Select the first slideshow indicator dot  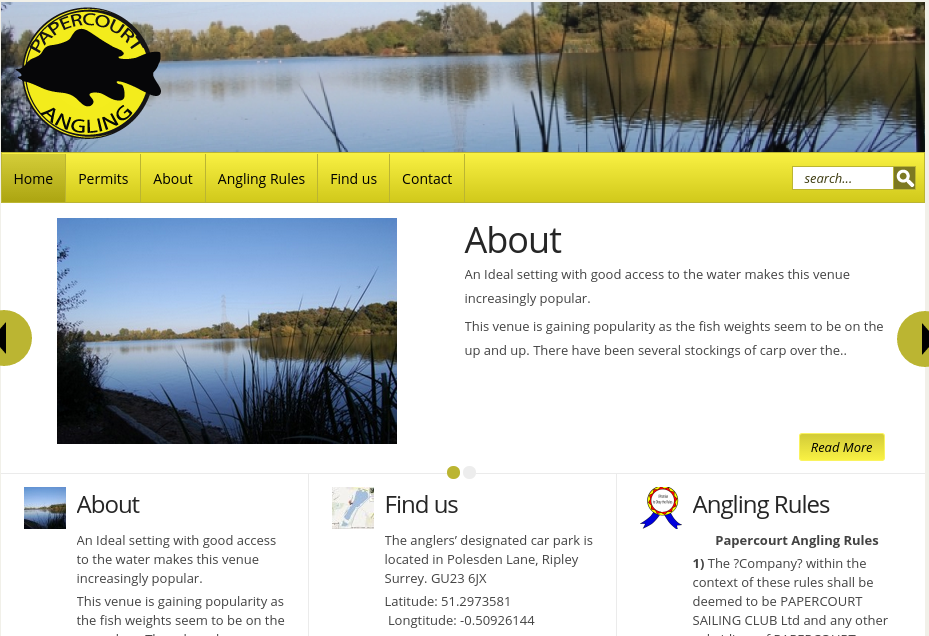click(453, 472)
